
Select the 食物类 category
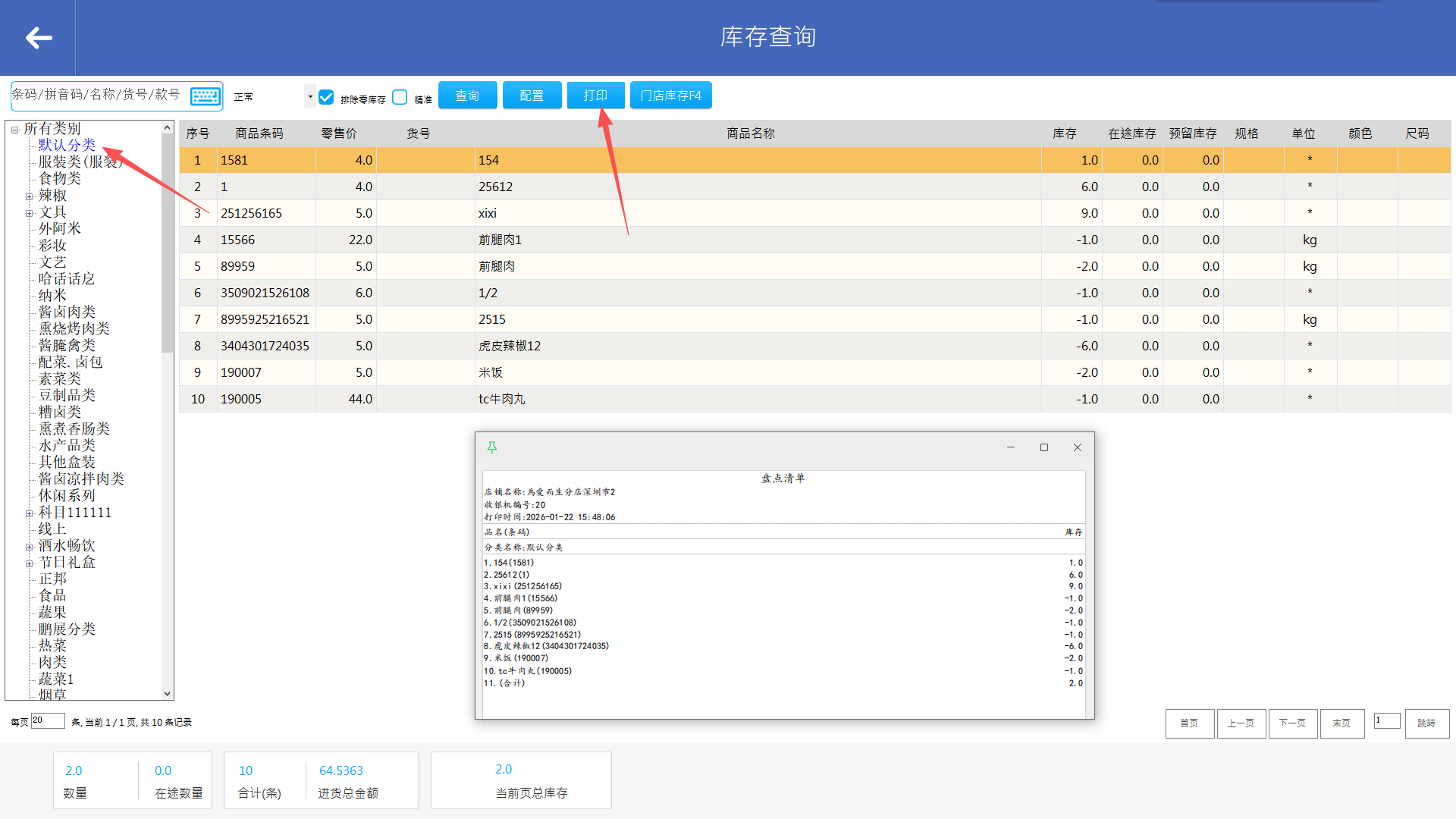60,178
